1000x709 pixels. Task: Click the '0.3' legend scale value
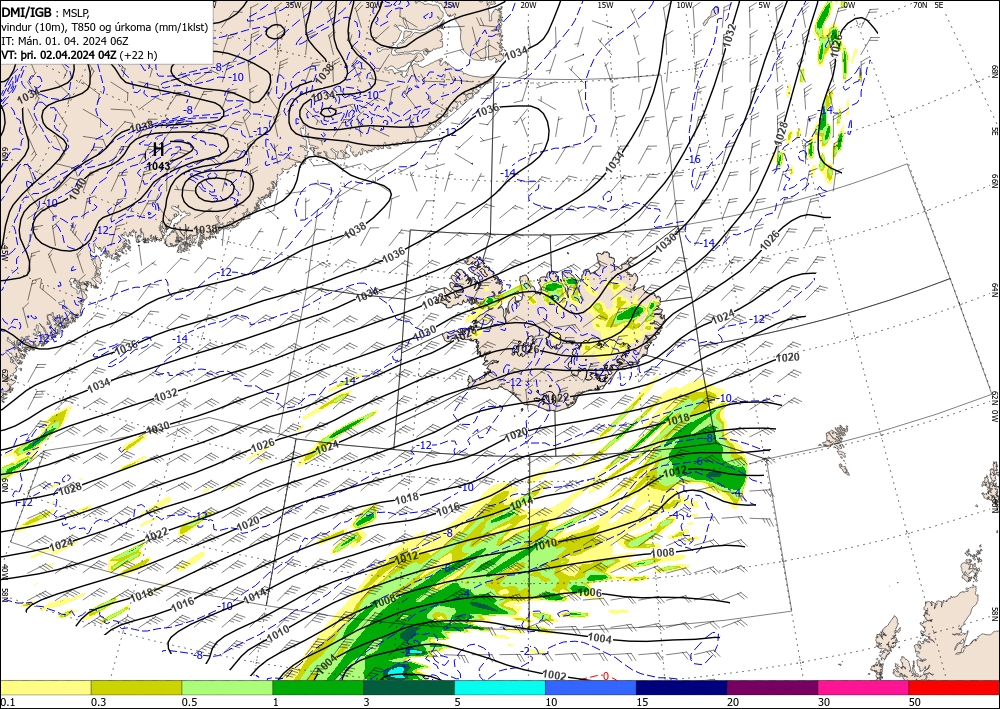pos(98,702)
